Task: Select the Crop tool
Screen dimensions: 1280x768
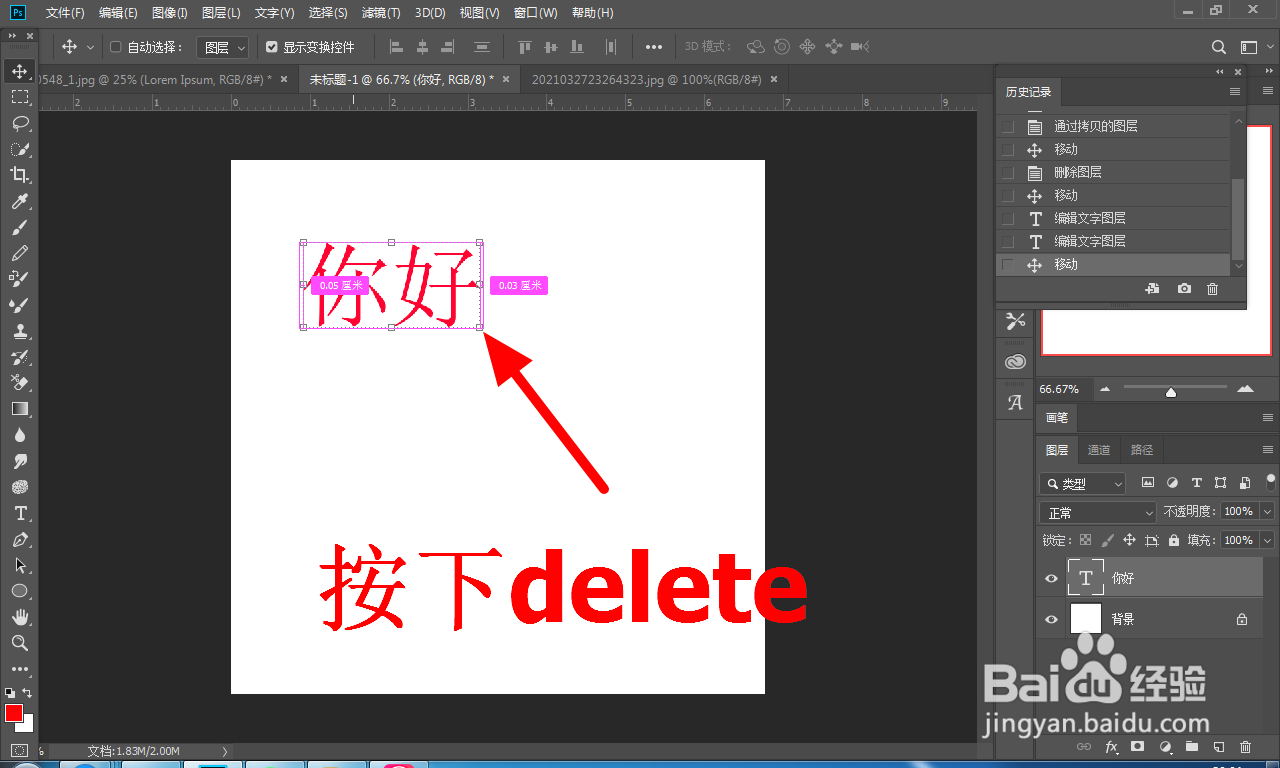Action: coord(19,175)
